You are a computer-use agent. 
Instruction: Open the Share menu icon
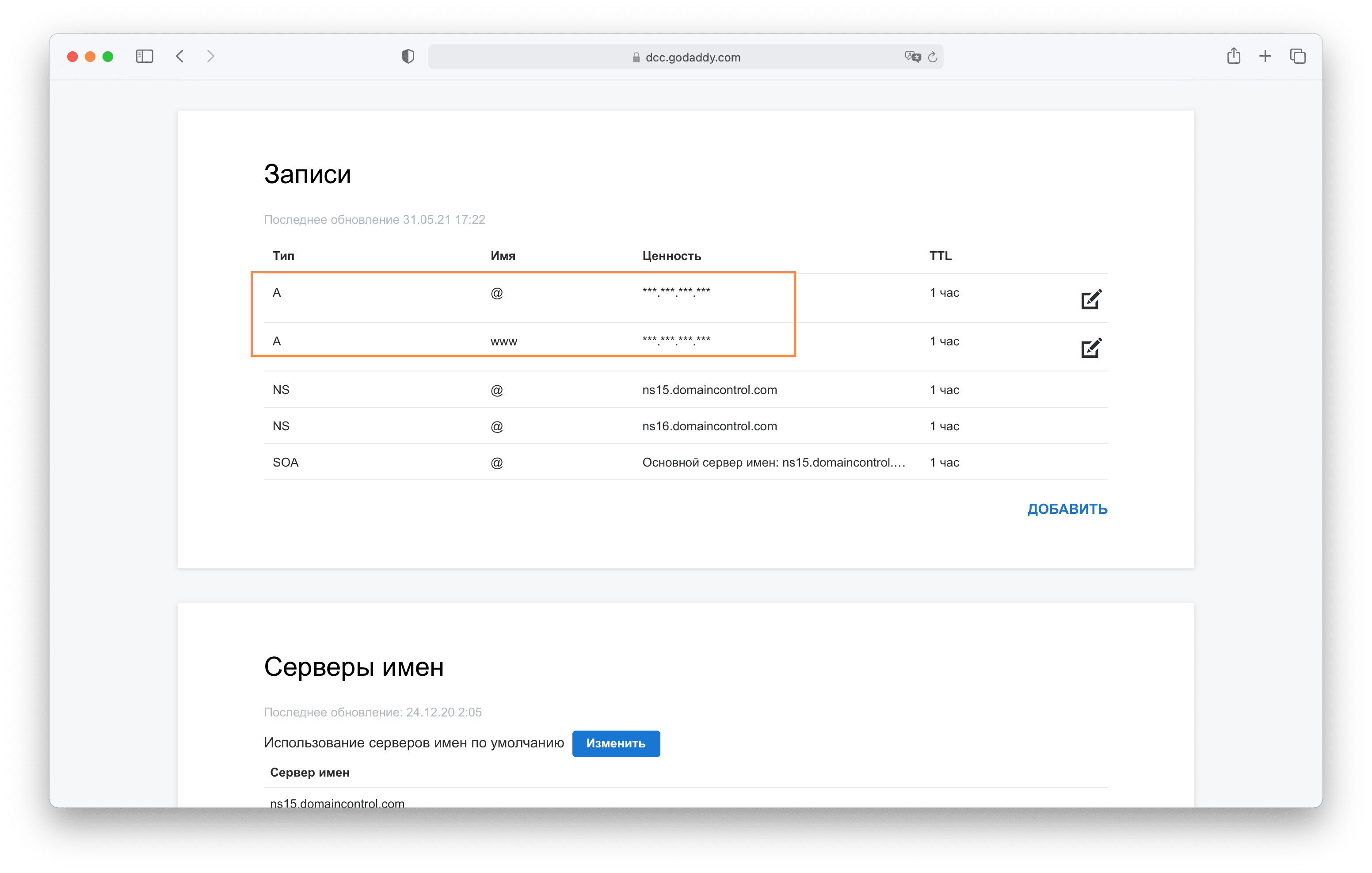tap(1234, 56)
